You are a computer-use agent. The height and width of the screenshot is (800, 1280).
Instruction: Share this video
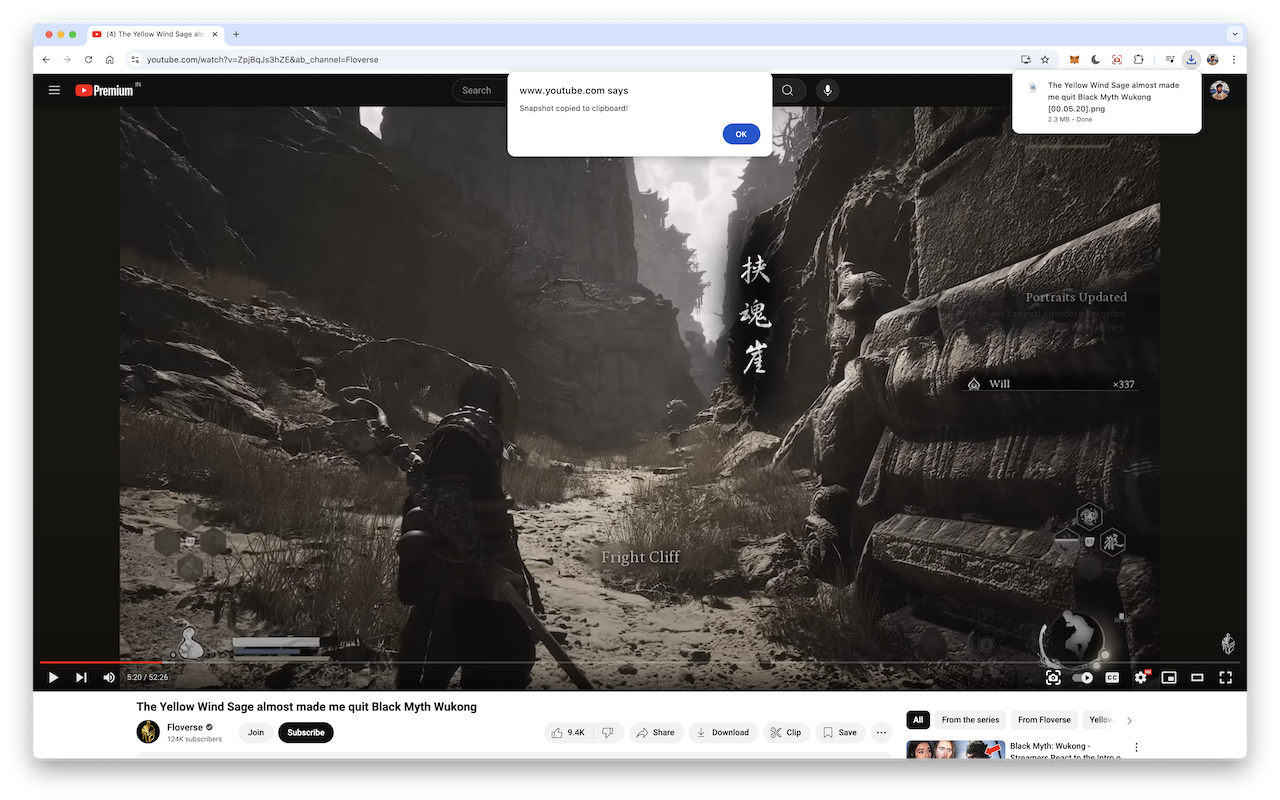pos(656,732)
